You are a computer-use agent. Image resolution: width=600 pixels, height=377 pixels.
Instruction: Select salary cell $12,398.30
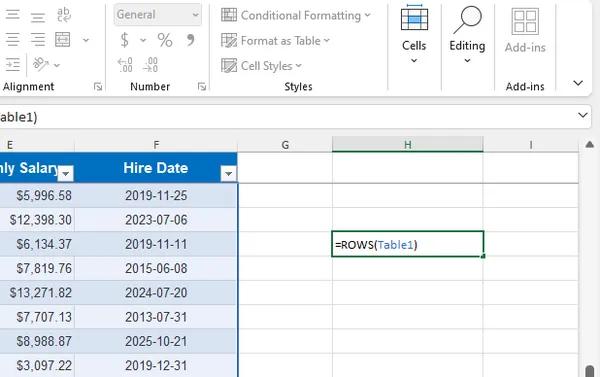click(37, 220)
